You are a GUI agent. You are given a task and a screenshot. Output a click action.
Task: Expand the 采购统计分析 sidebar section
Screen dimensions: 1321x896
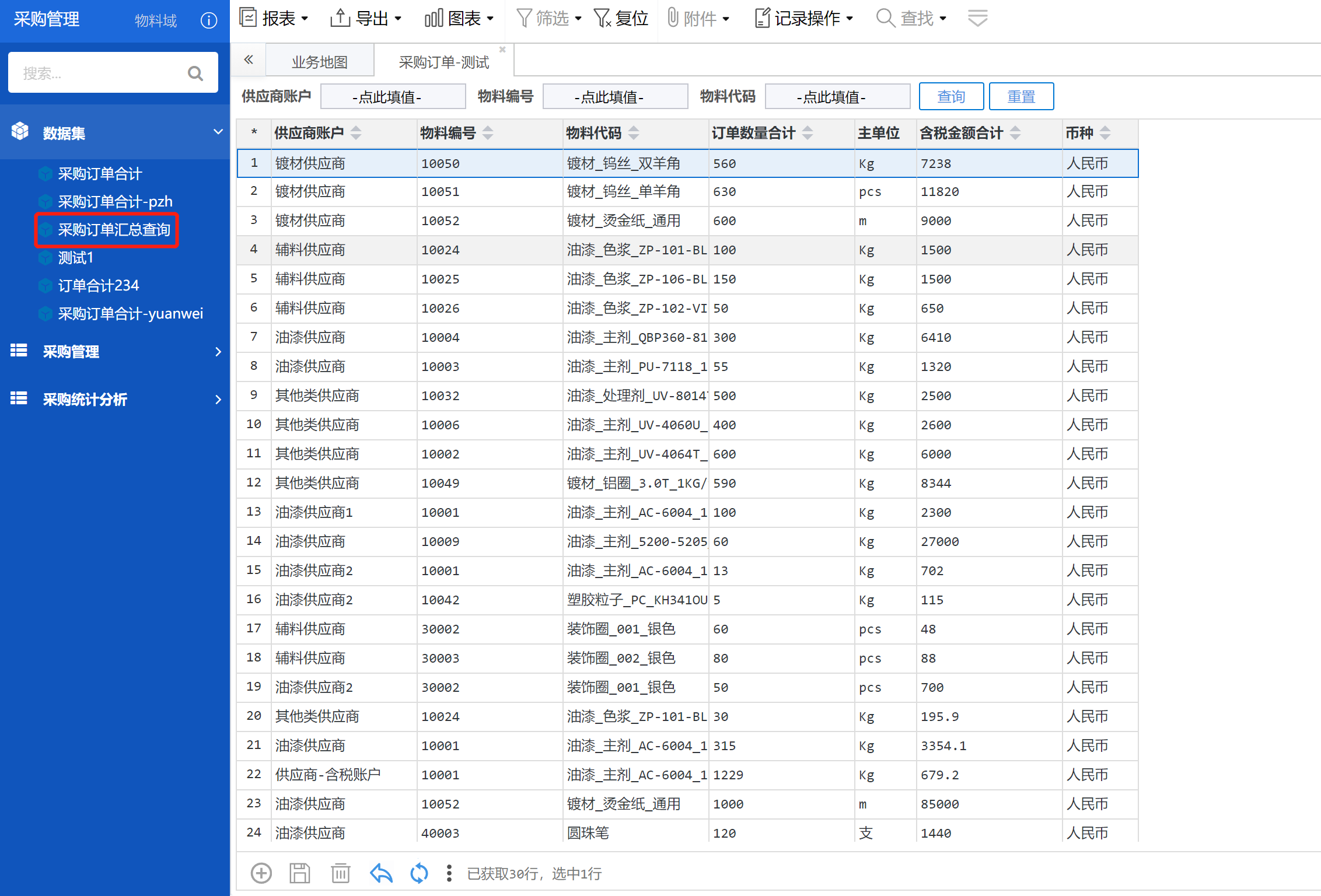pyautogui.click(x=115, y=399)
